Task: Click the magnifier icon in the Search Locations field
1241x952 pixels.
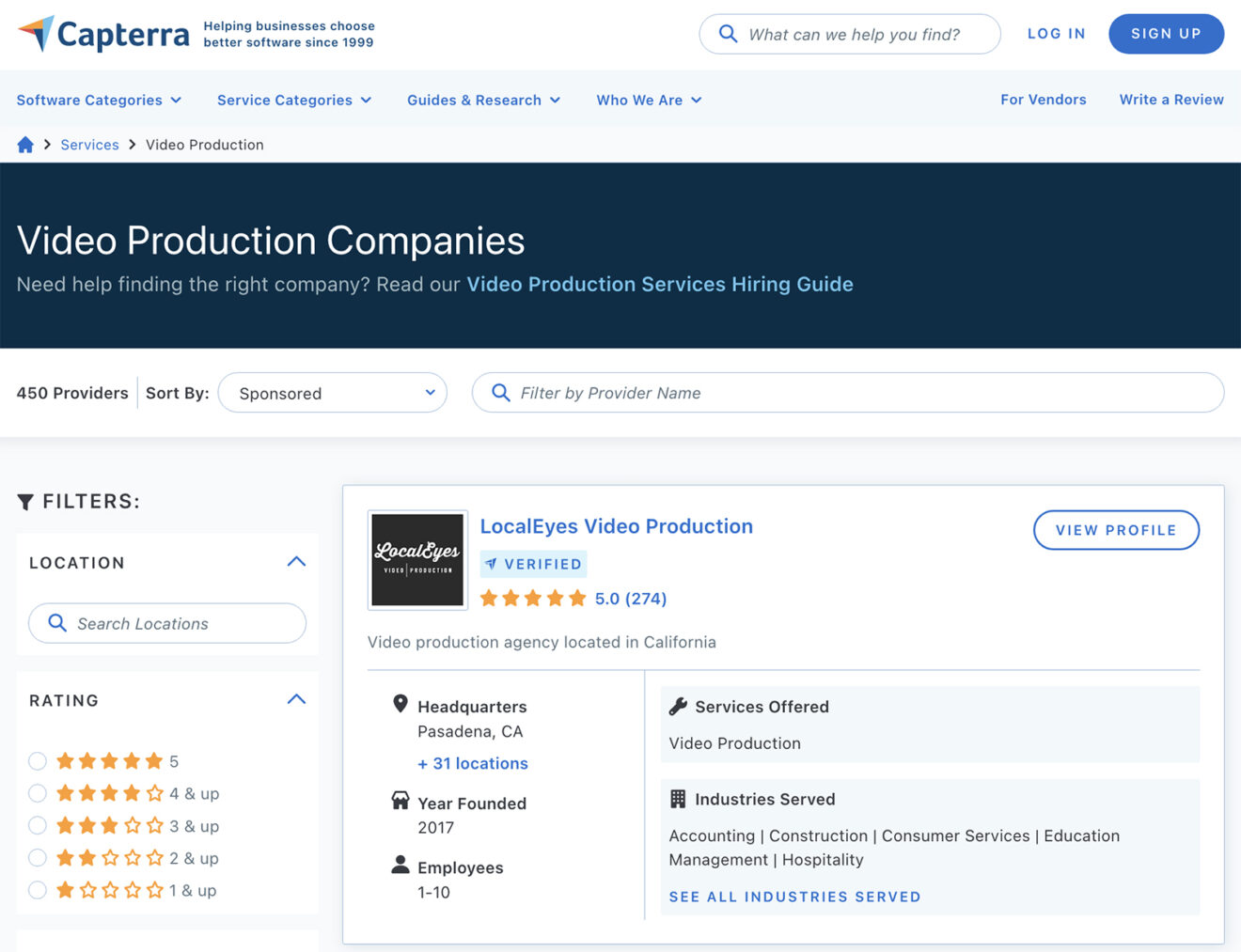Action: tap(57, 623)
